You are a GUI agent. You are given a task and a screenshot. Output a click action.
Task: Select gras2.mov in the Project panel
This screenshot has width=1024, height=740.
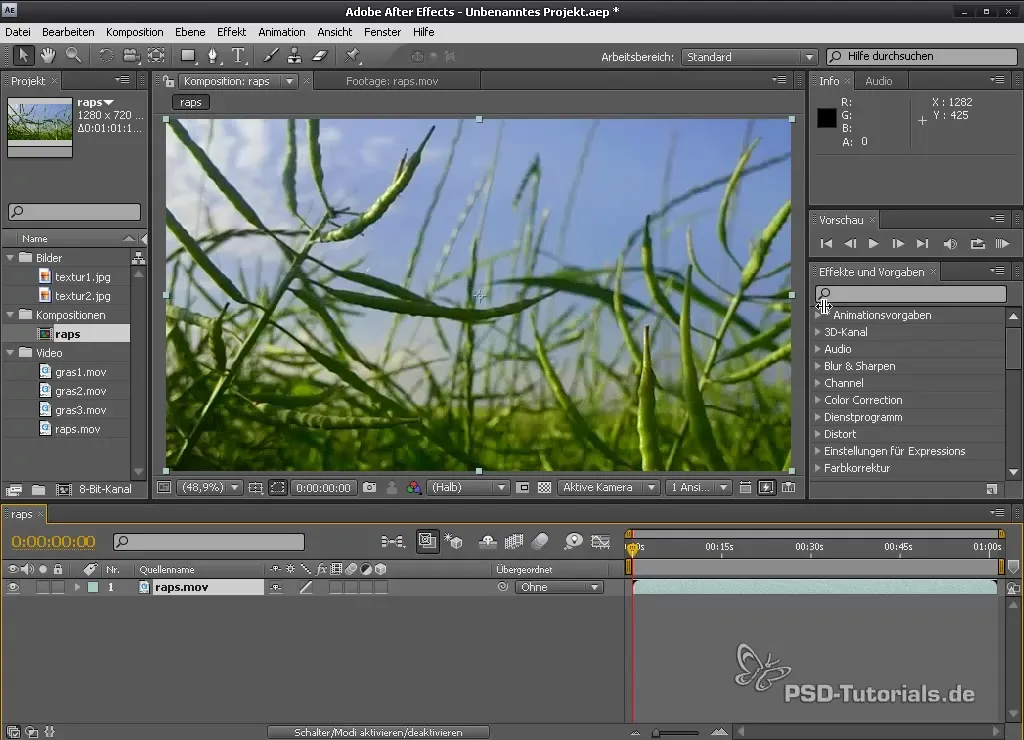[80, 391]
